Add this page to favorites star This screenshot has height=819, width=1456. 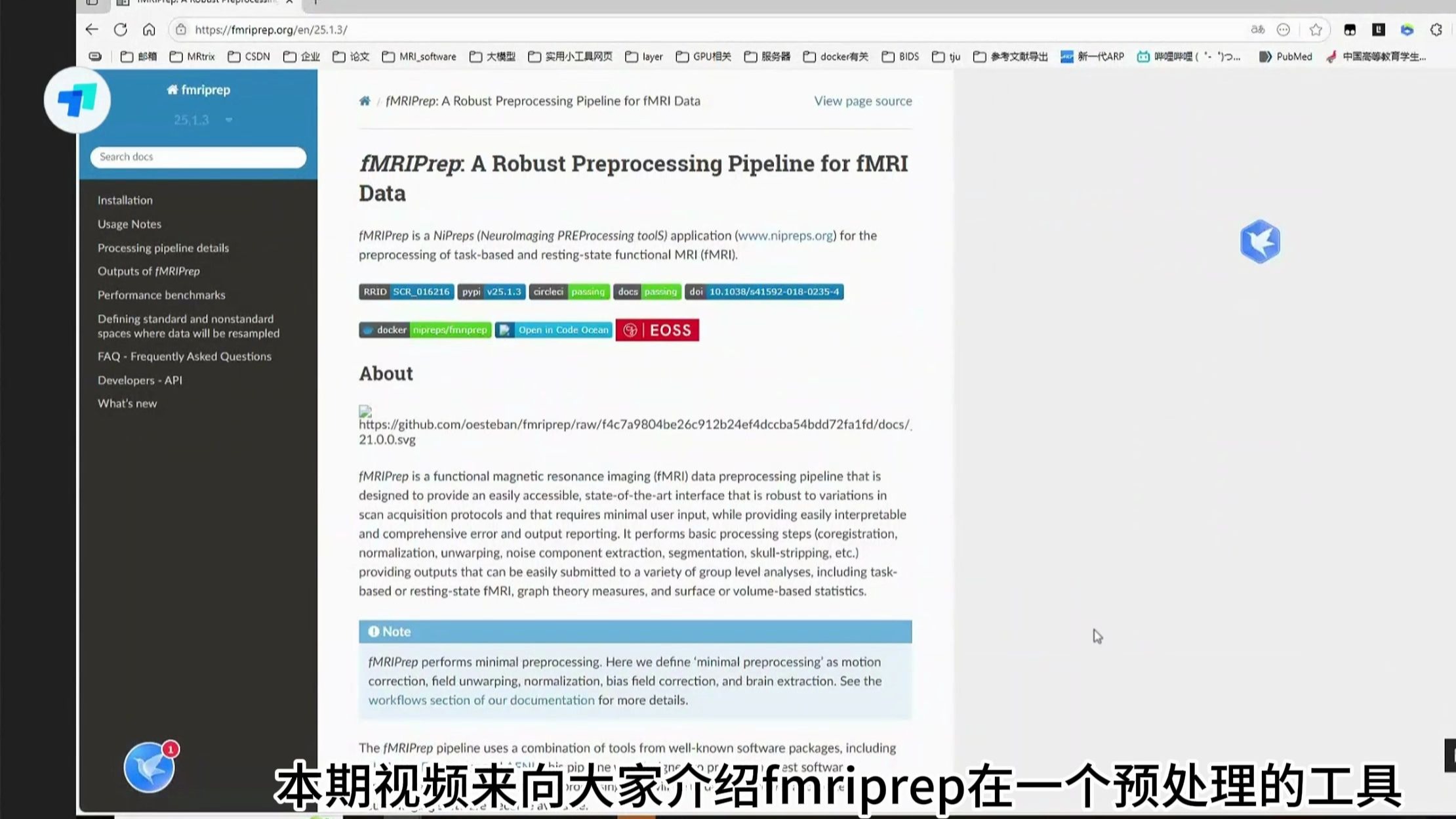tap(1316, 30)
